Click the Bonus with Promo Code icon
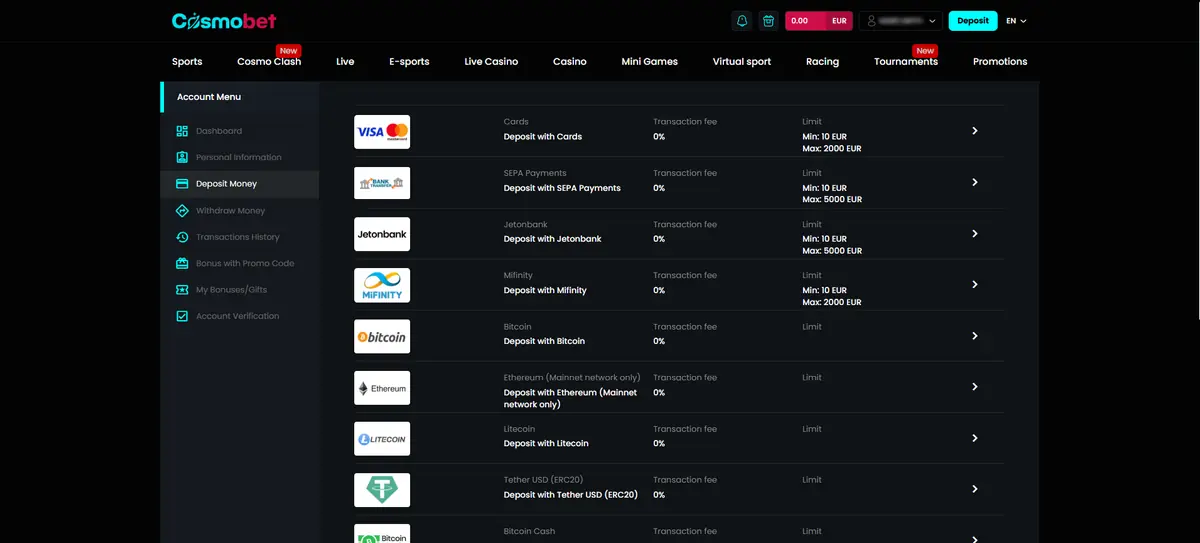This screenshot has width=1200, height=543. point(182,263)
